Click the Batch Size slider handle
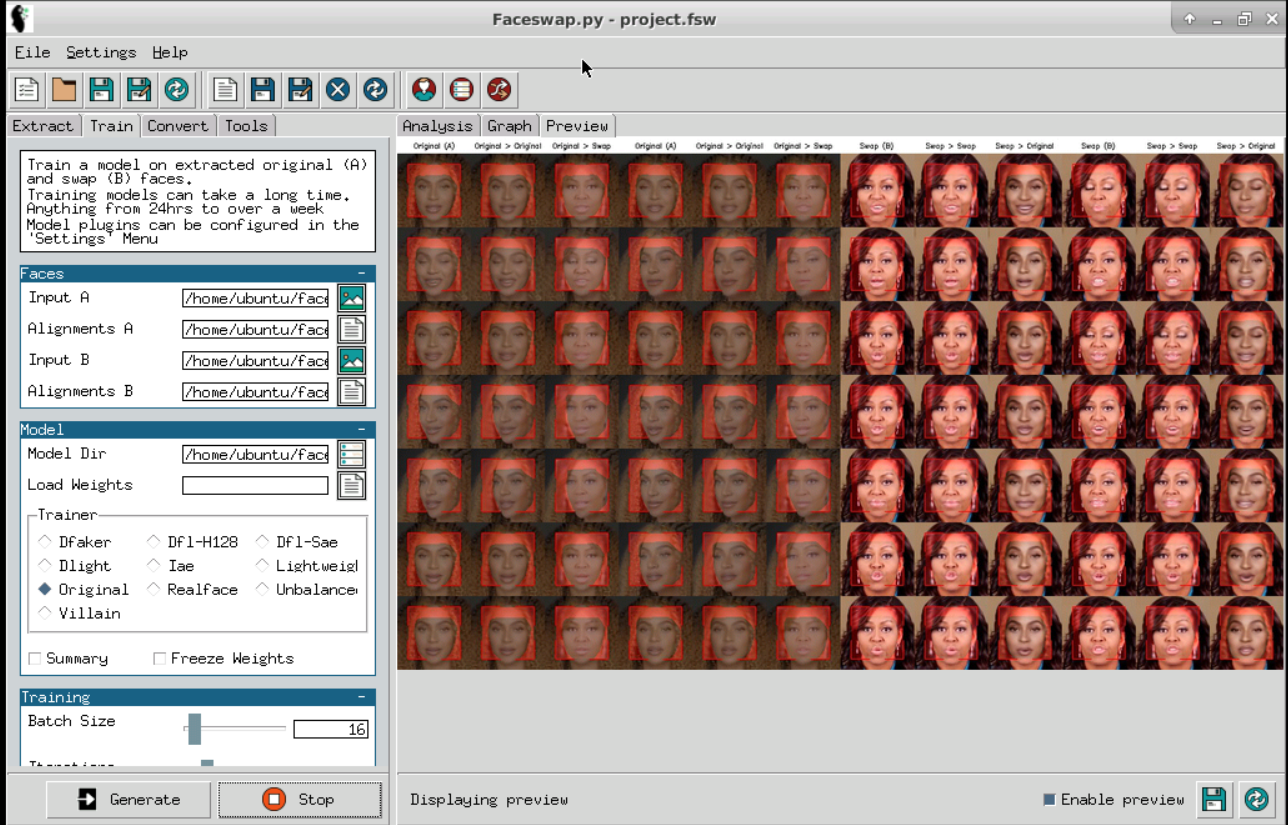Screen dimensions: 1288x825 click(x=195, y=729)
